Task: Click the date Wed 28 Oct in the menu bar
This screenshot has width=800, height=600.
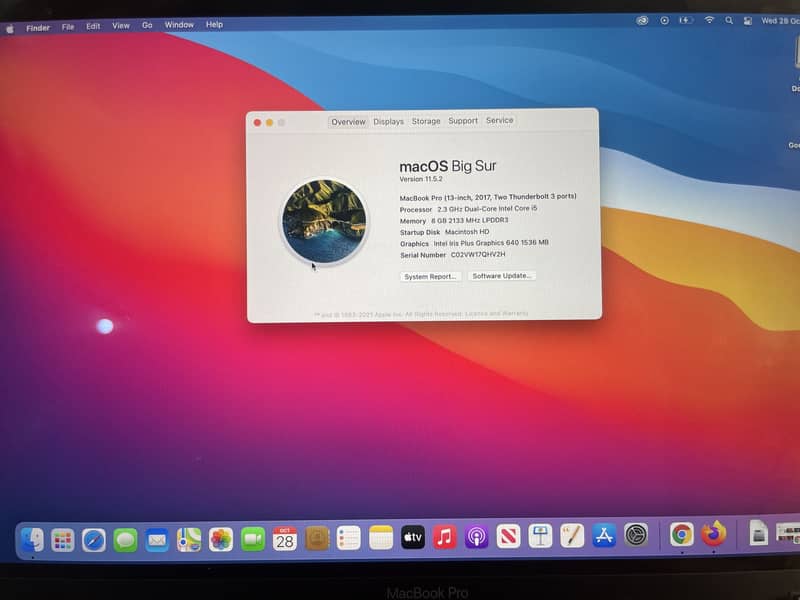Action: [780, 20]
